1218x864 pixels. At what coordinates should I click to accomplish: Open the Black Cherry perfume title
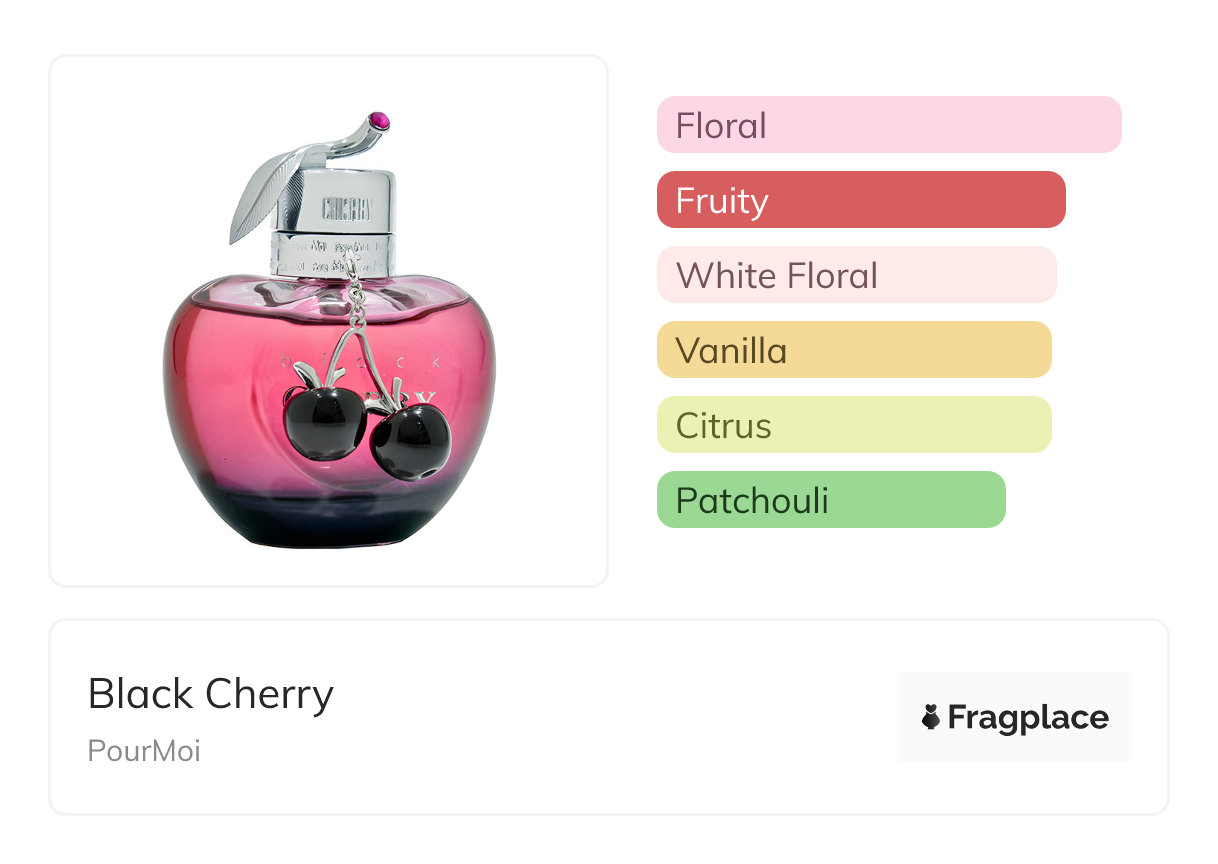coord(211,694)
